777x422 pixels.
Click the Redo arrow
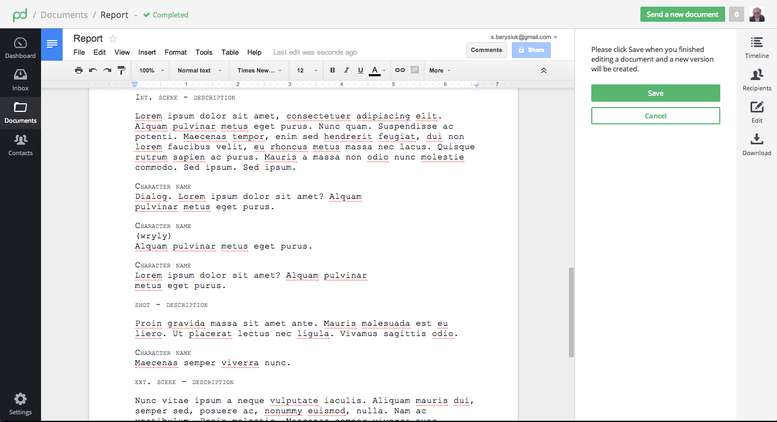[107, 70]
